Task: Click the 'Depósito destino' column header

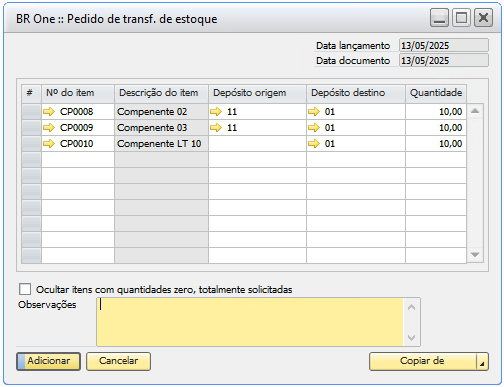Action: click(356, 94)
